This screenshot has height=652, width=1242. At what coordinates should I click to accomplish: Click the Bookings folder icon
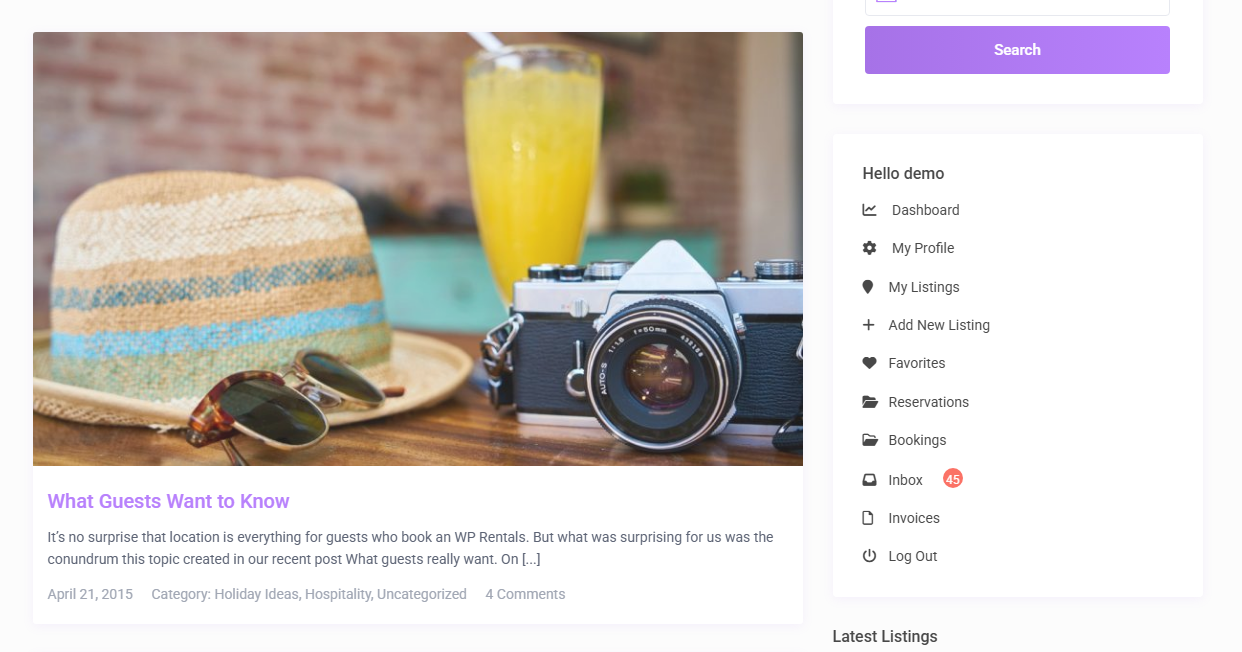pyautogui.click(x=869, y=440)
